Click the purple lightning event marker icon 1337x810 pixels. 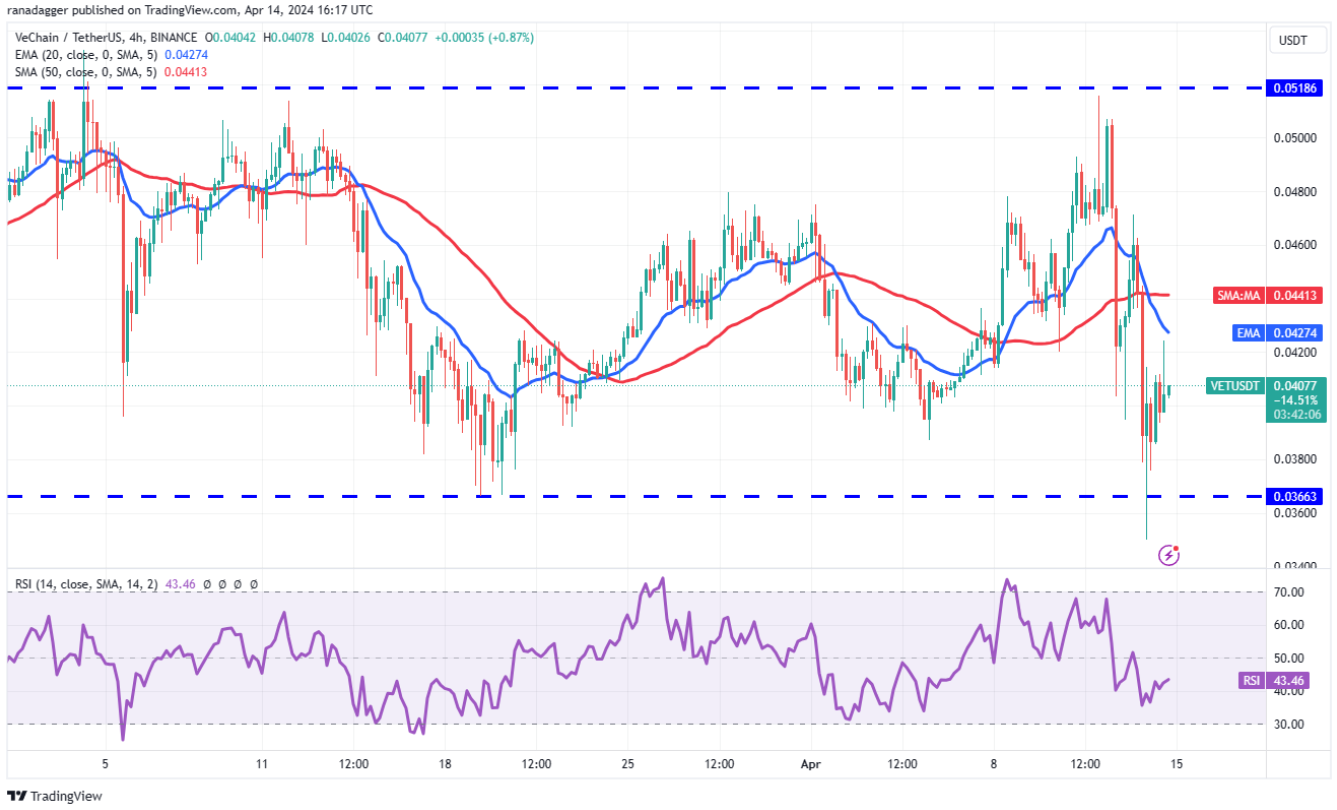pyautogui.click(x=1167, y=554)
